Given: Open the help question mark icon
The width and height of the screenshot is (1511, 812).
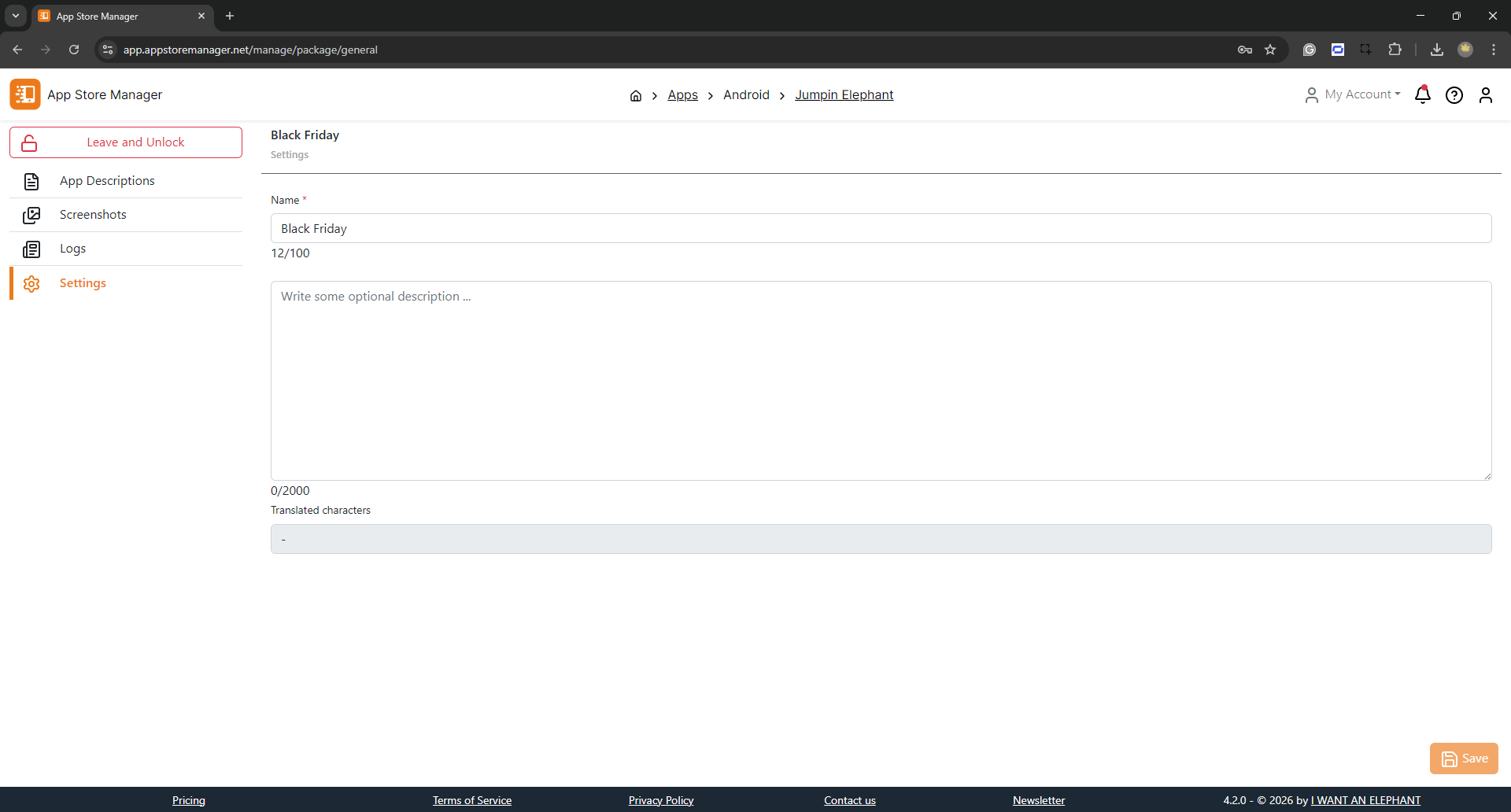Looking at the screenshot, I should [x=1454, y=95].
